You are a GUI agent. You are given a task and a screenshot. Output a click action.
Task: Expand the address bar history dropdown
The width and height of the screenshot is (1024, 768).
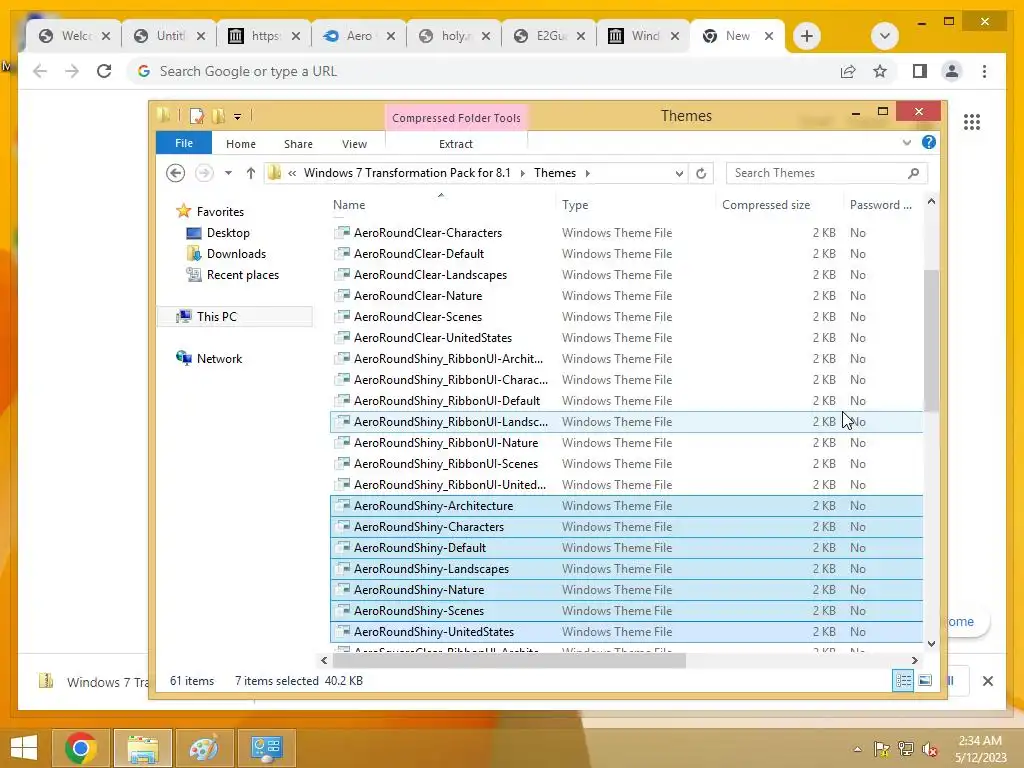(679, 173)
